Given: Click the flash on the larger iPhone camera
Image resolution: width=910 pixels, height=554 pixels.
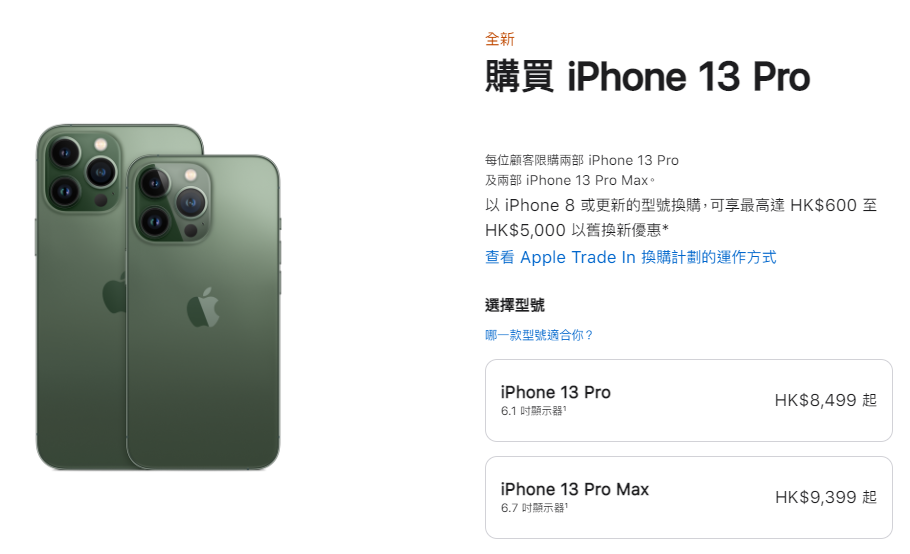Looking at the screenshot, I should (x=101, y=144).
